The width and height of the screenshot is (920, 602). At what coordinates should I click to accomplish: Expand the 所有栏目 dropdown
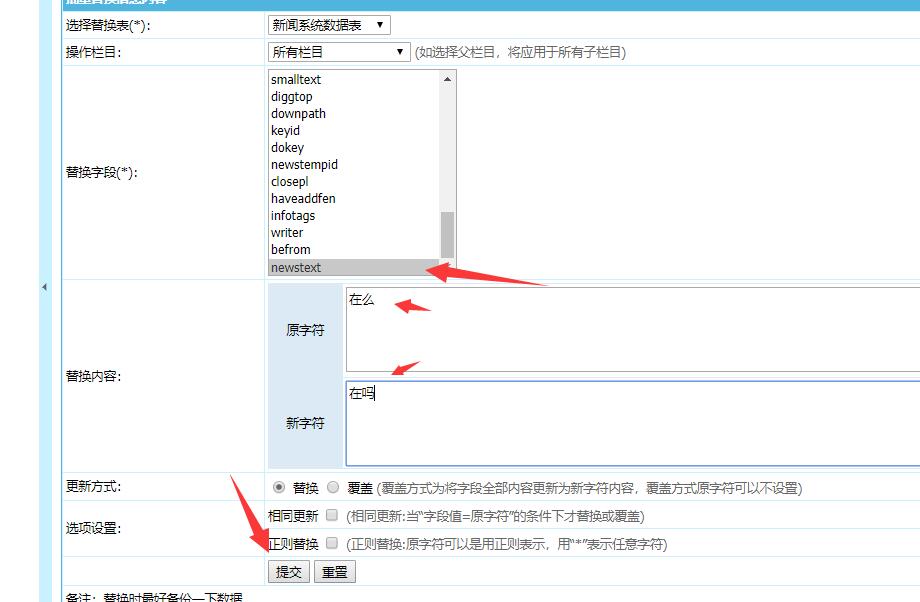tap(339, 52)
